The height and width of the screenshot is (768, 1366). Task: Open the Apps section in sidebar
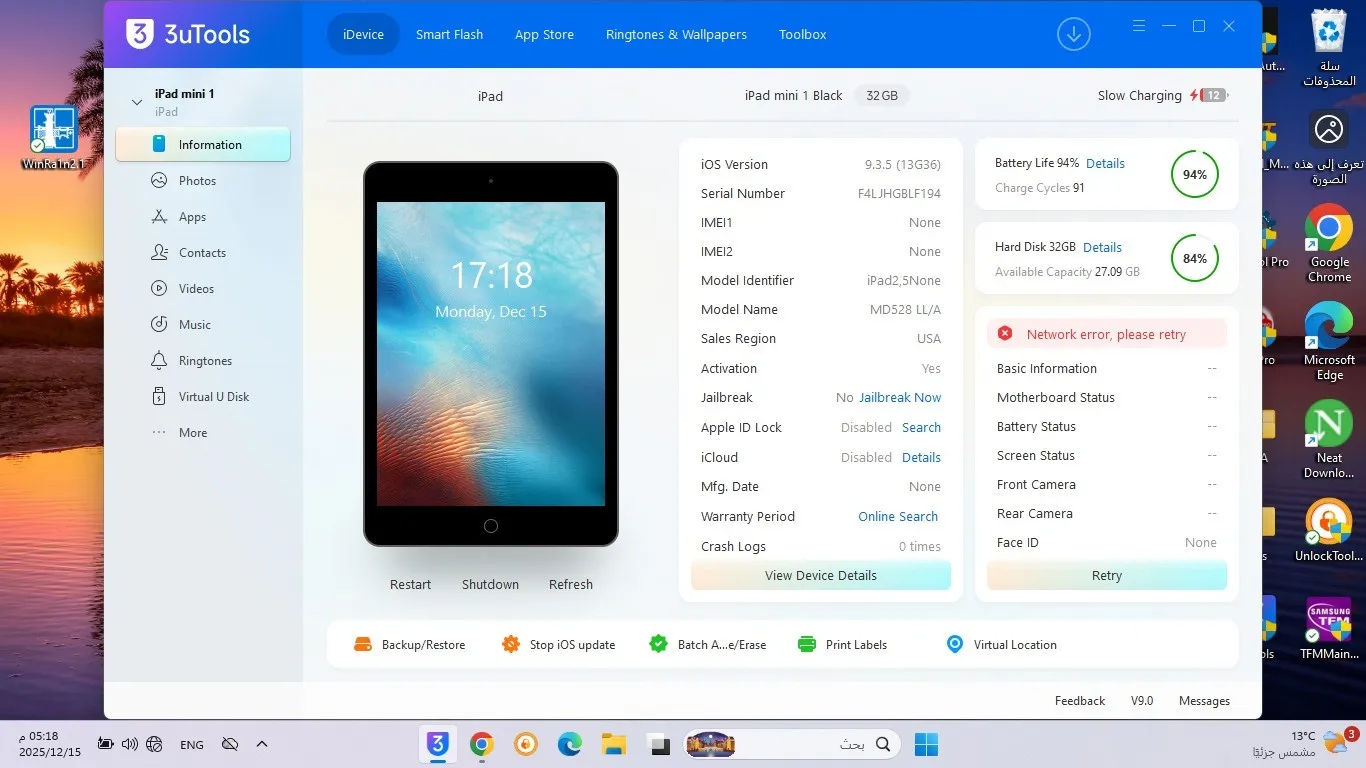point(192,217)
